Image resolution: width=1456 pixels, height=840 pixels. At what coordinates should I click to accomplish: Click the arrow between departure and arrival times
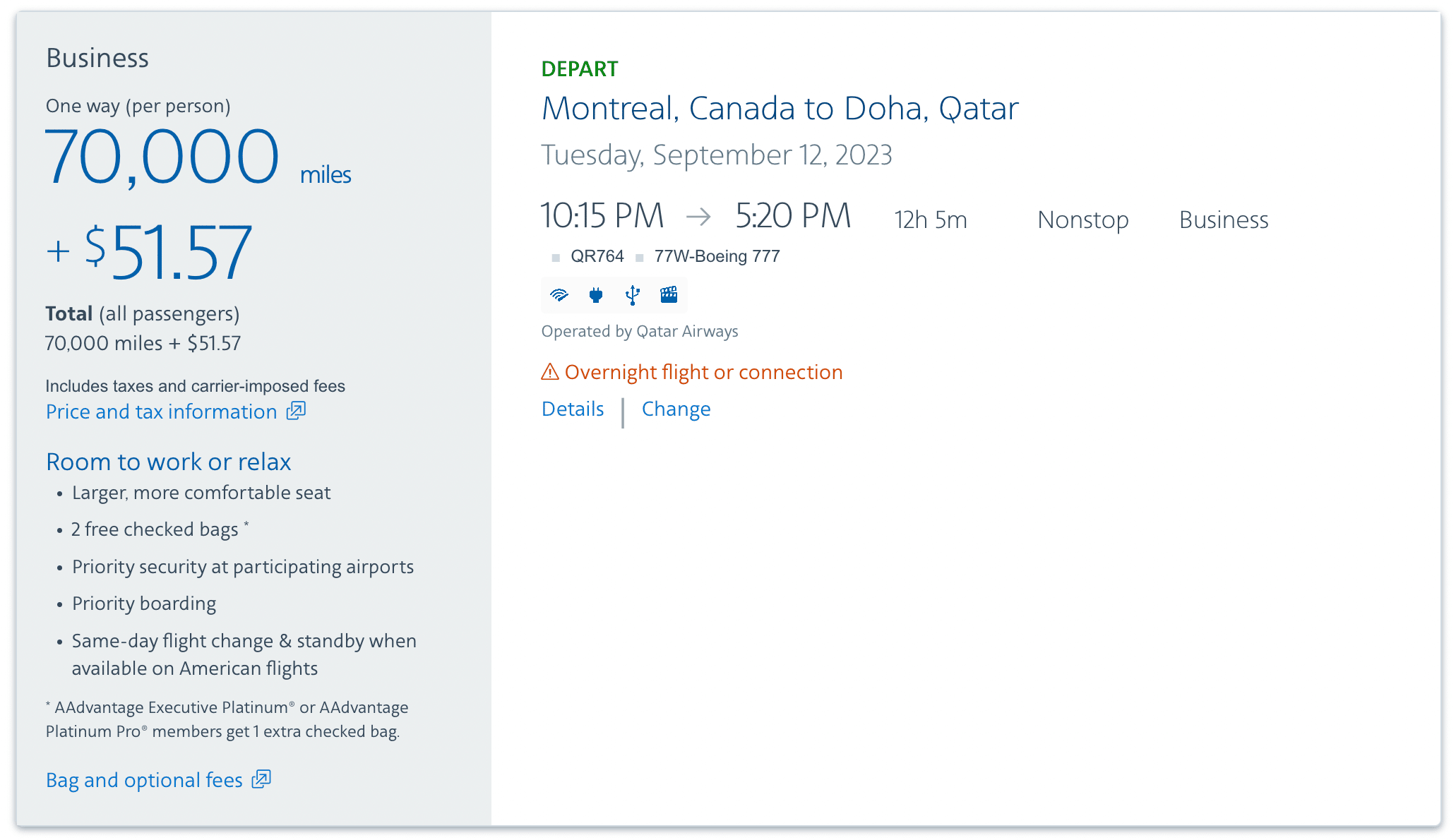point(698,216)
